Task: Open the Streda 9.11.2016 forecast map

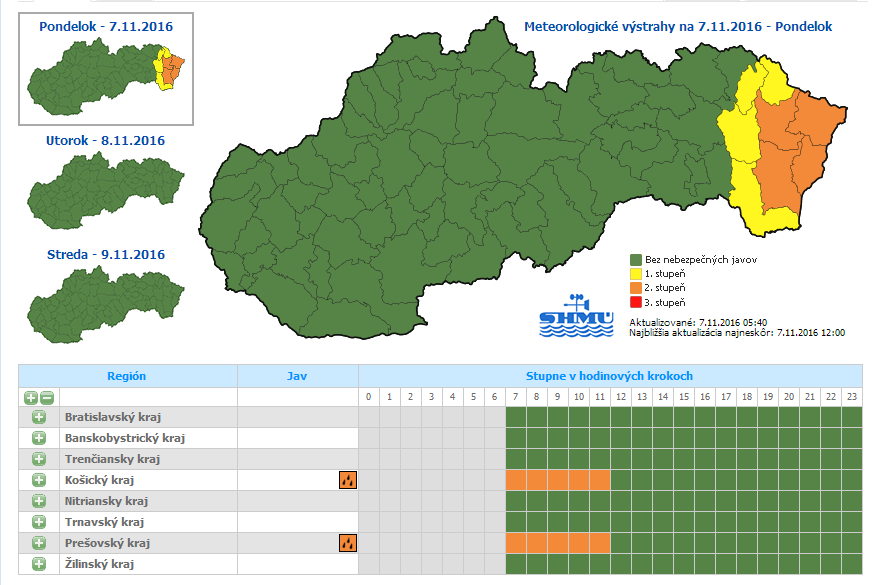Action: [106, 305]
